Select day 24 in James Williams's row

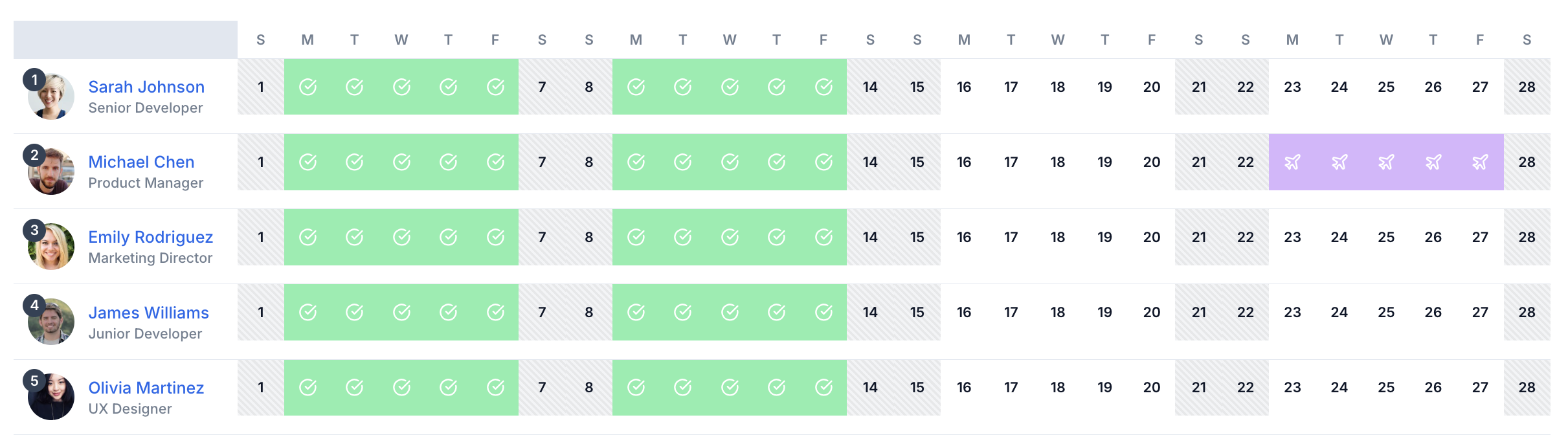tap(1339, 313)
